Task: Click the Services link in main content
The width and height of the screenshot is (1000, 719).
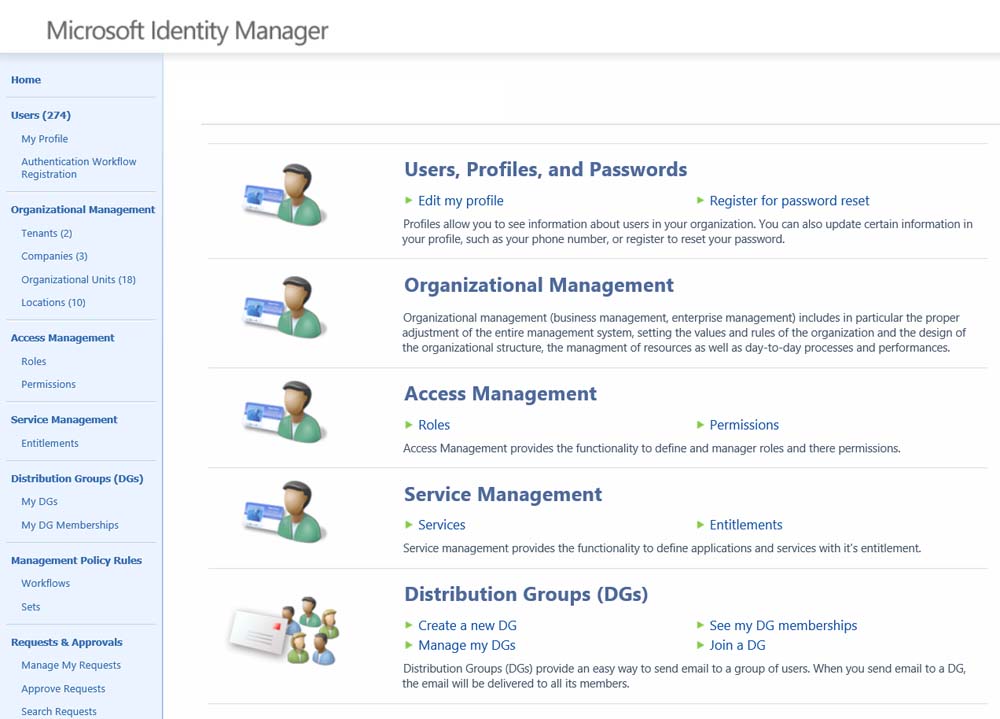Action: pyautogui.click(x=442, y=525)
